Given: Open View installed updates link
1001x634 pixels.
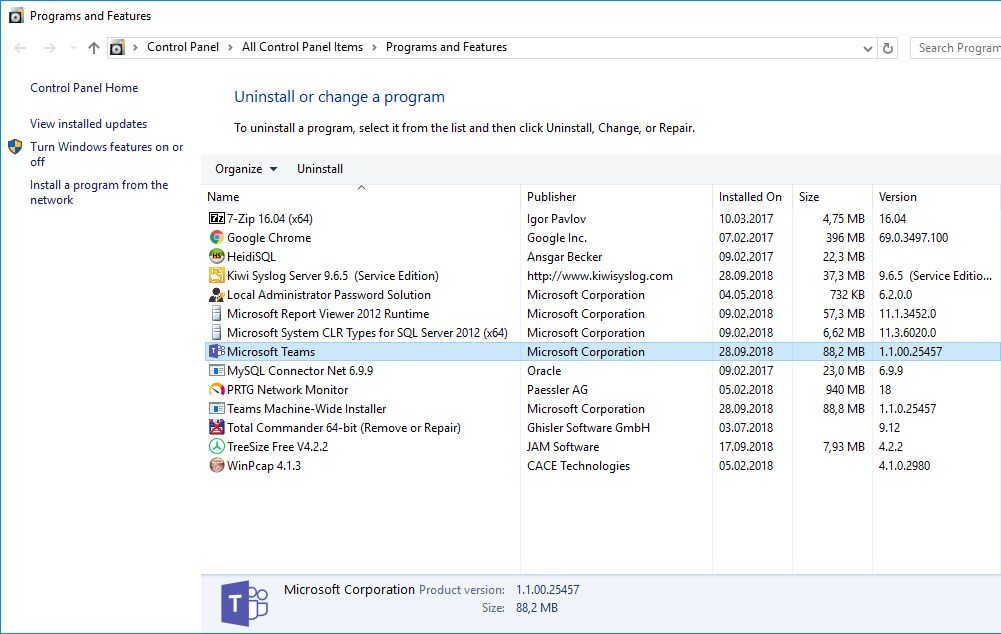Looking at the screenshot, I should (89, 124).
